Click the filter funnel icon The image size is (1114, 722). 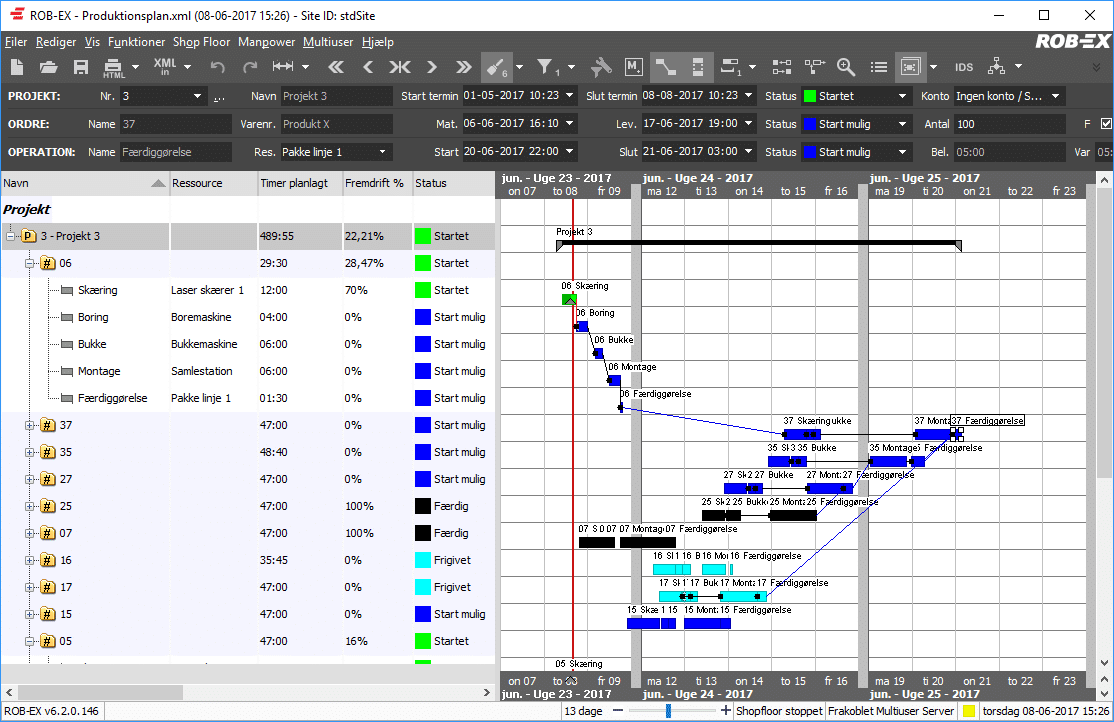pyautogui.click(x=546, y=67)
